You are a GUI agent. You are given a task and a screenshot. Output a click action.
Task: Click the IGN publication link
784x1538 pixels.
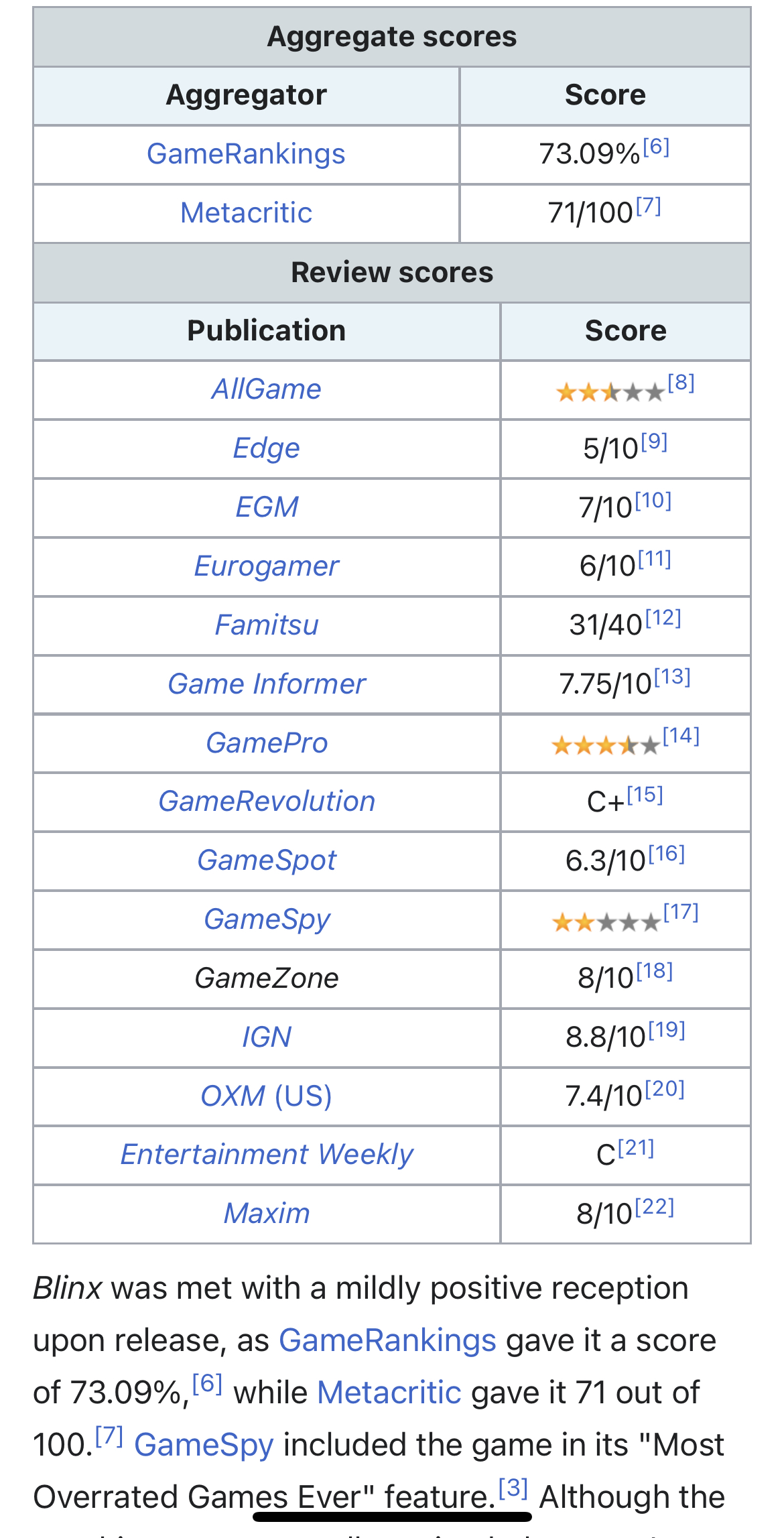267,1037
